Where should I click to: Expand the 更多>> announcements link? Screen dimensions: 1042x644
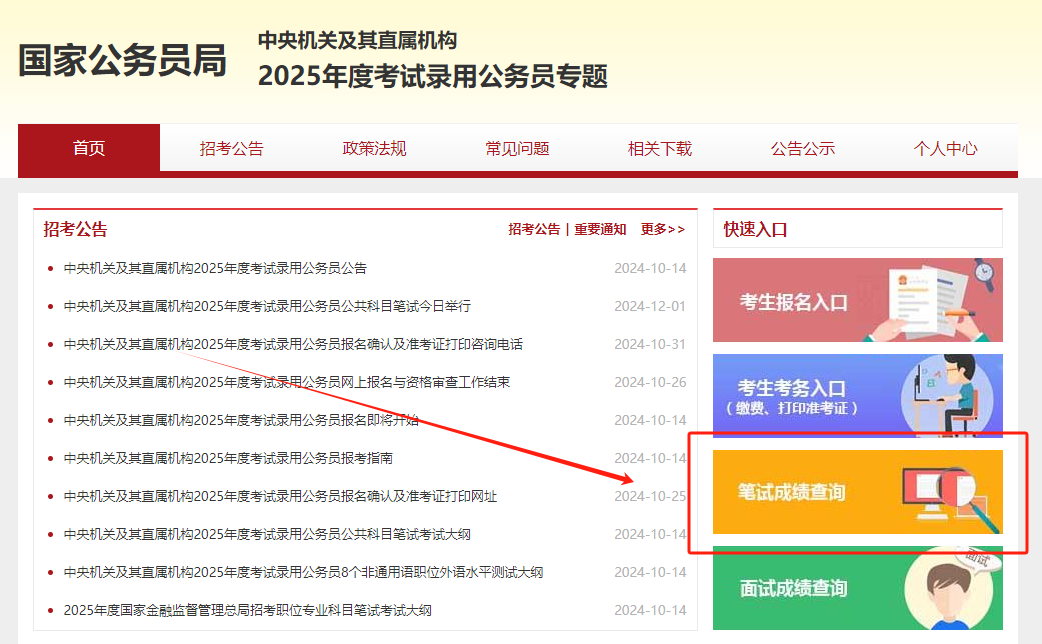[662, 229]
